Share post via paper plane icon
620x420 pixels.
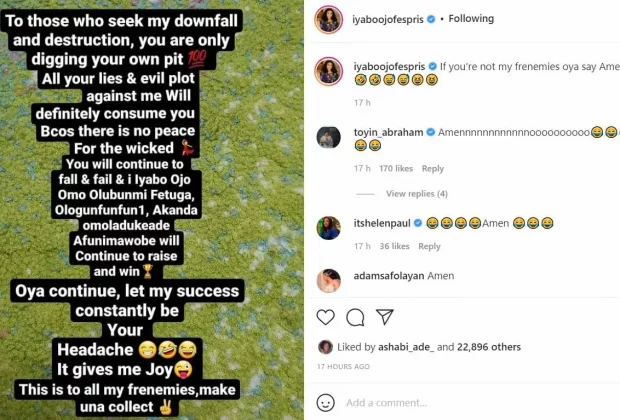(x=384, y=317)
